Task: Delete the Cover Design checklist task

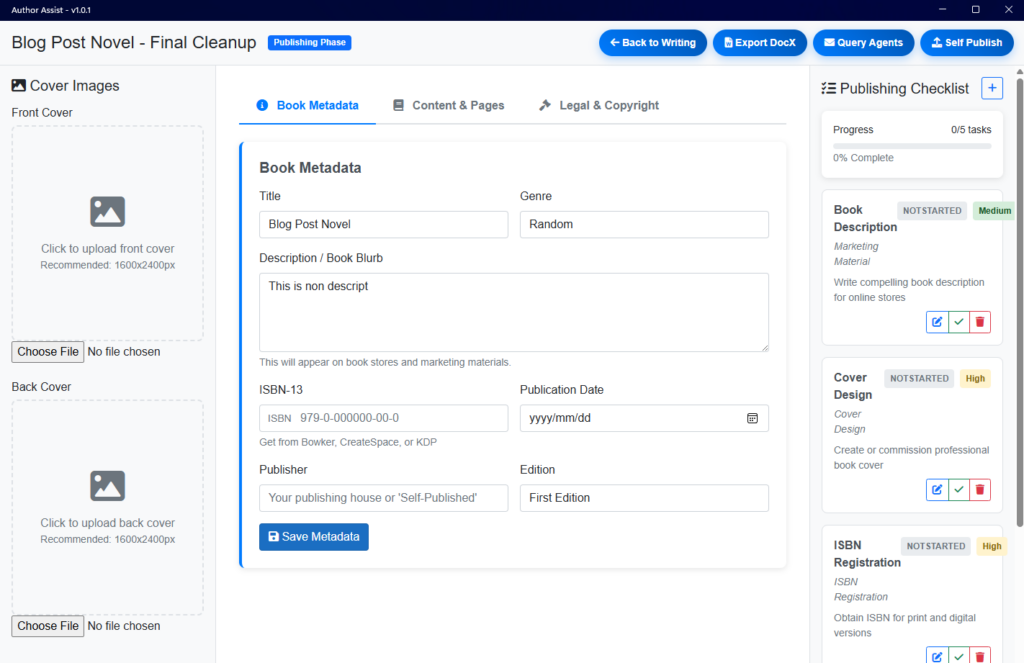Action: pos(980,490)
